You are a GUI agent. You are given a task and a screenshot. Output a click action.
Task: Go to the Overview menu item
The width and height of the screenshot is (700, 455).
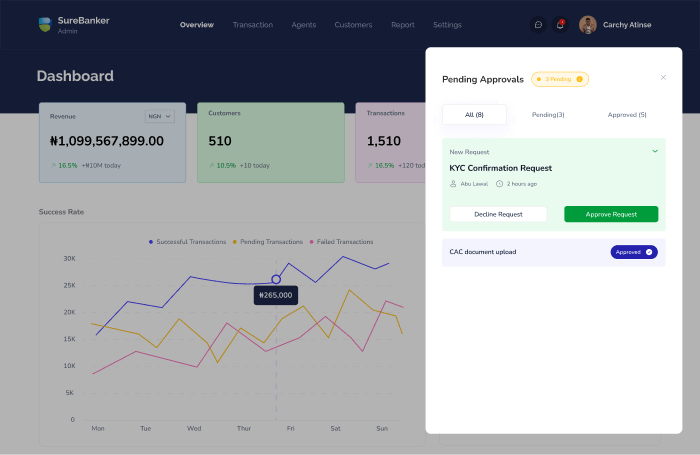[x=197, y=25]
